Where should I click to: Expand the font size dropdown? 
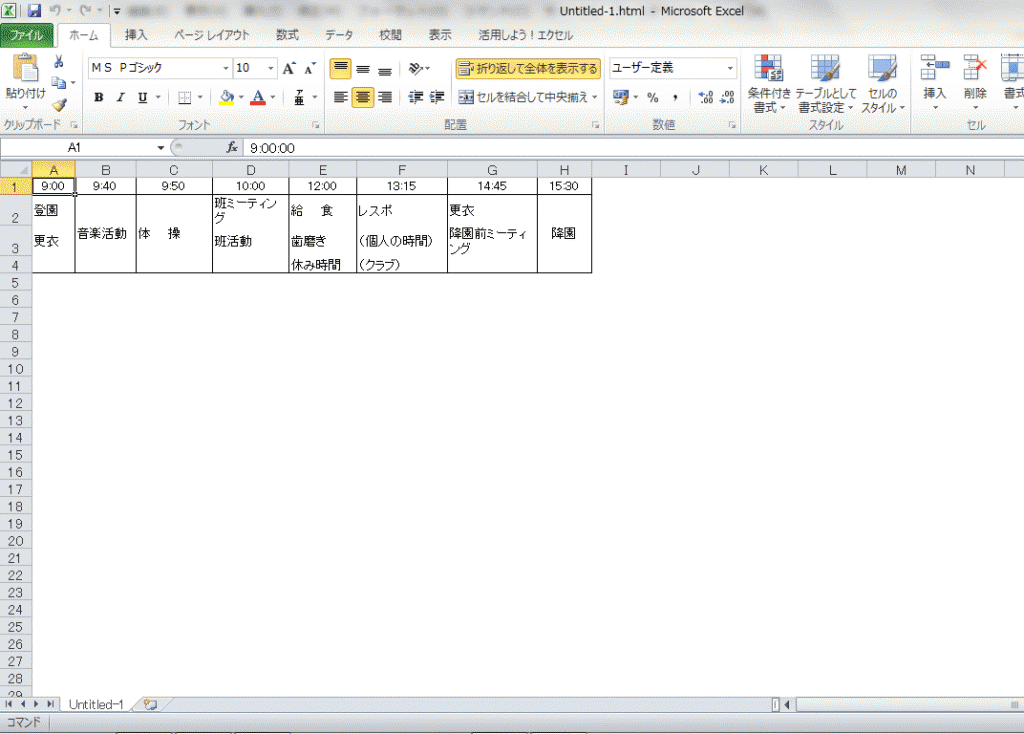(270, 69)
